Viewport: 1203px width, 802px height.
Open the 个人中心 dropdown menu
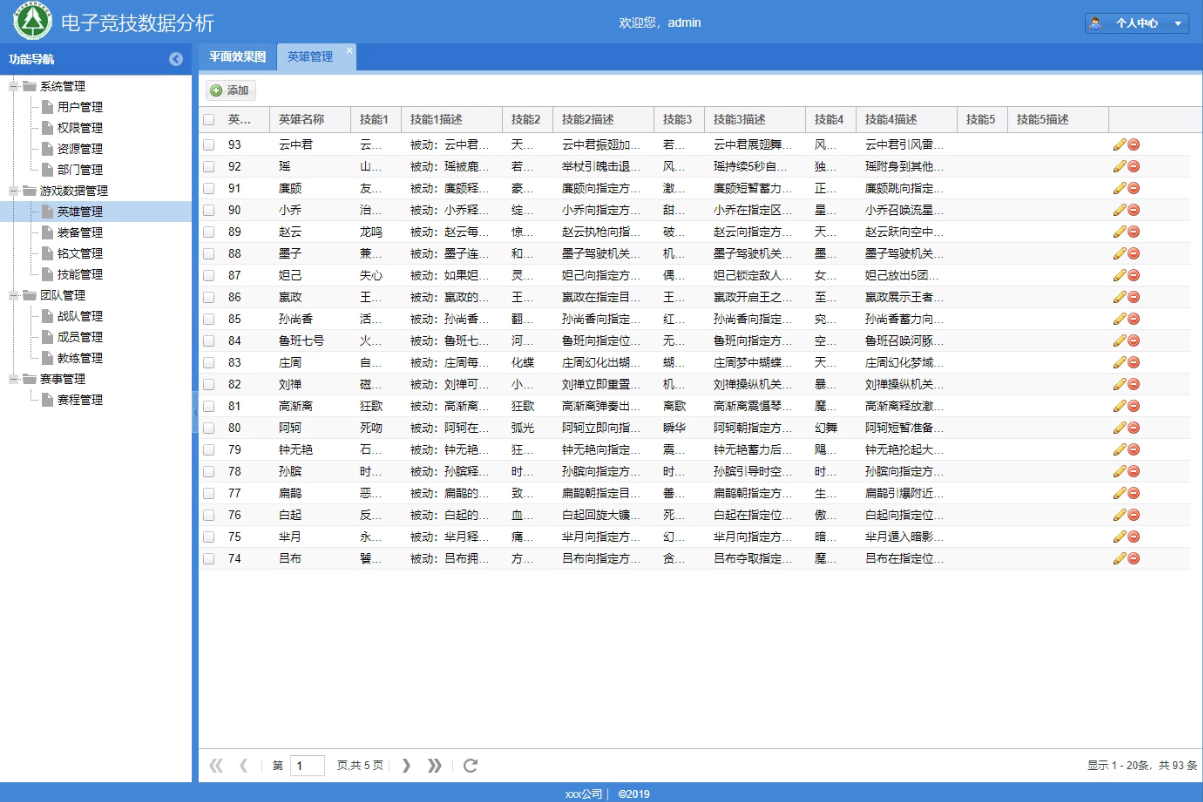1136,23
